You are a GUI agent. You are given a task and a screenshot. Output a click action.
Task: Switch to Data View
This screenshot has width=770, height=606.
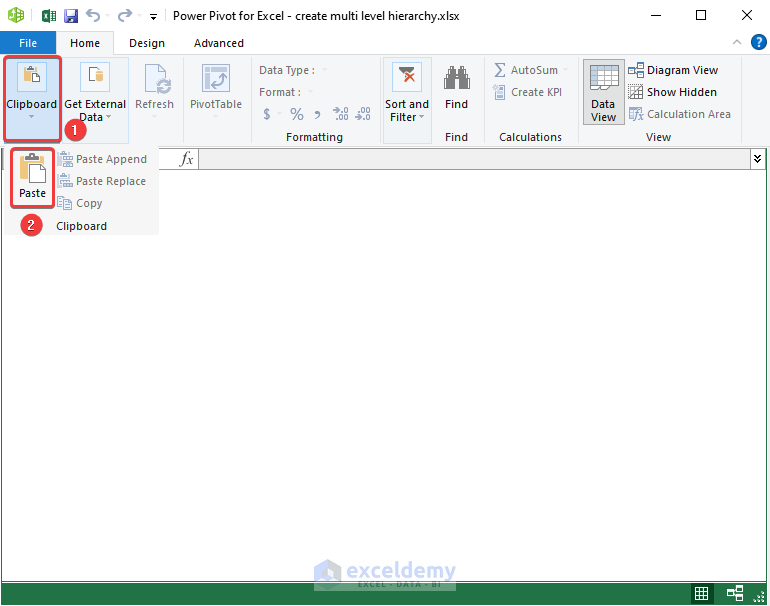(x=604, y=92)
